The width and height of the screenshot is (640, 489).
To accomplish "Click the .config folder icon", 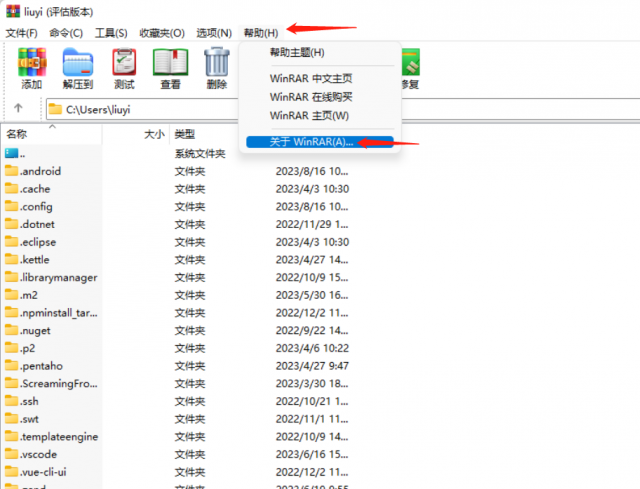I will [x=11, y=206].
